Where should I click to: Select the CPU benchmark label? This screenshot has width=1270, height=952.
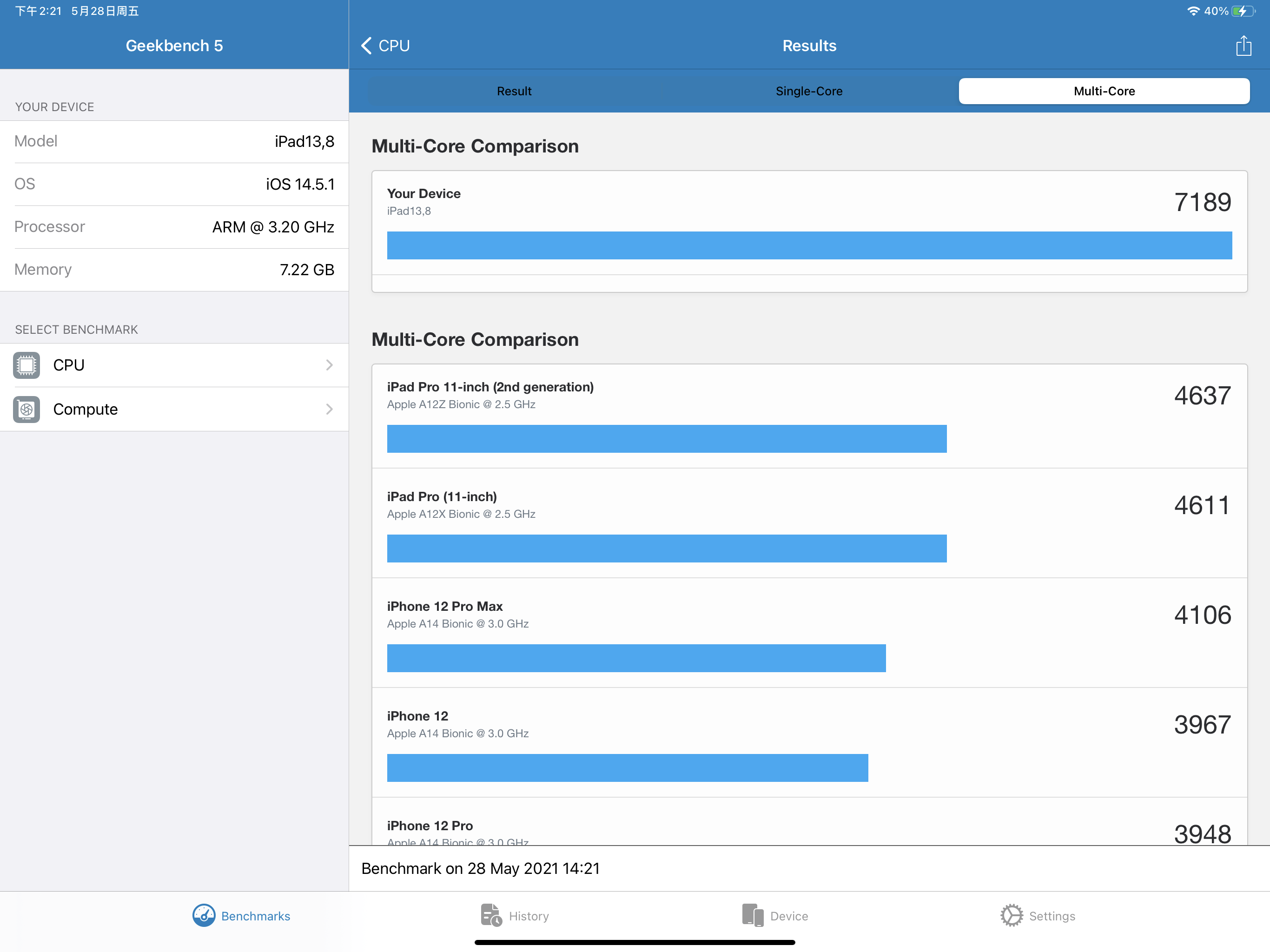tap(69, 365)
